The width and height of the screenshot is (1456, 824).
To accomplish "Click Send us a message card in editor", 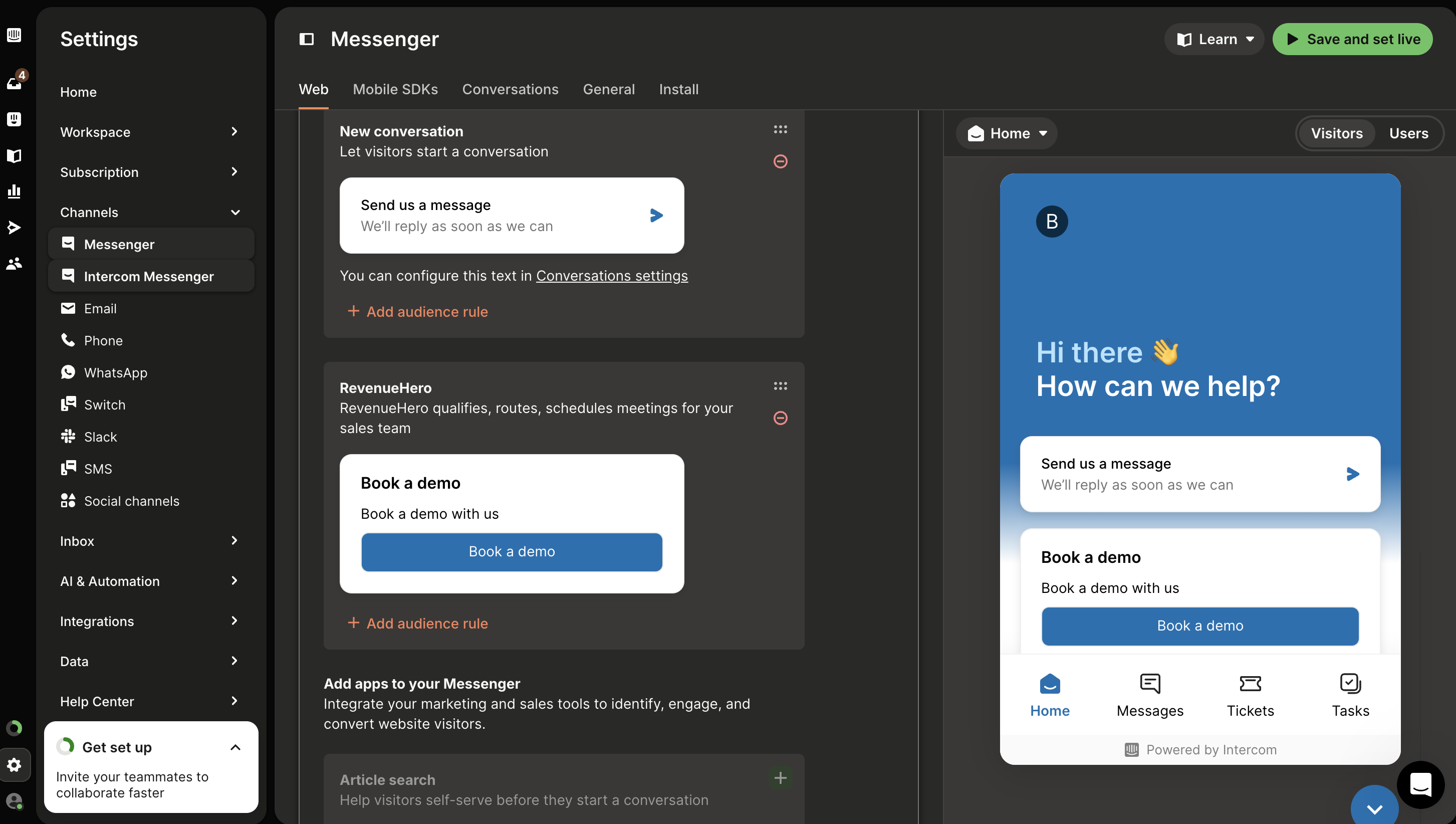I will 512,216.
